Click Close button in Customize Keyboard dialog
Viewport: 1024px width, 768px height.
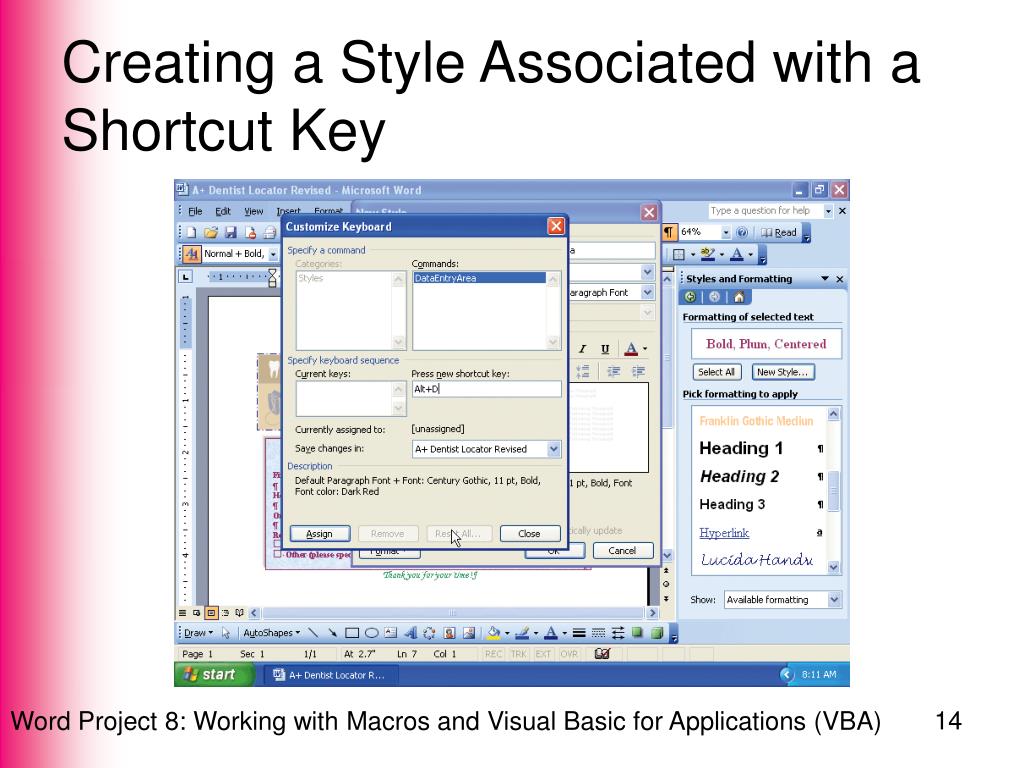coord(530,534)
